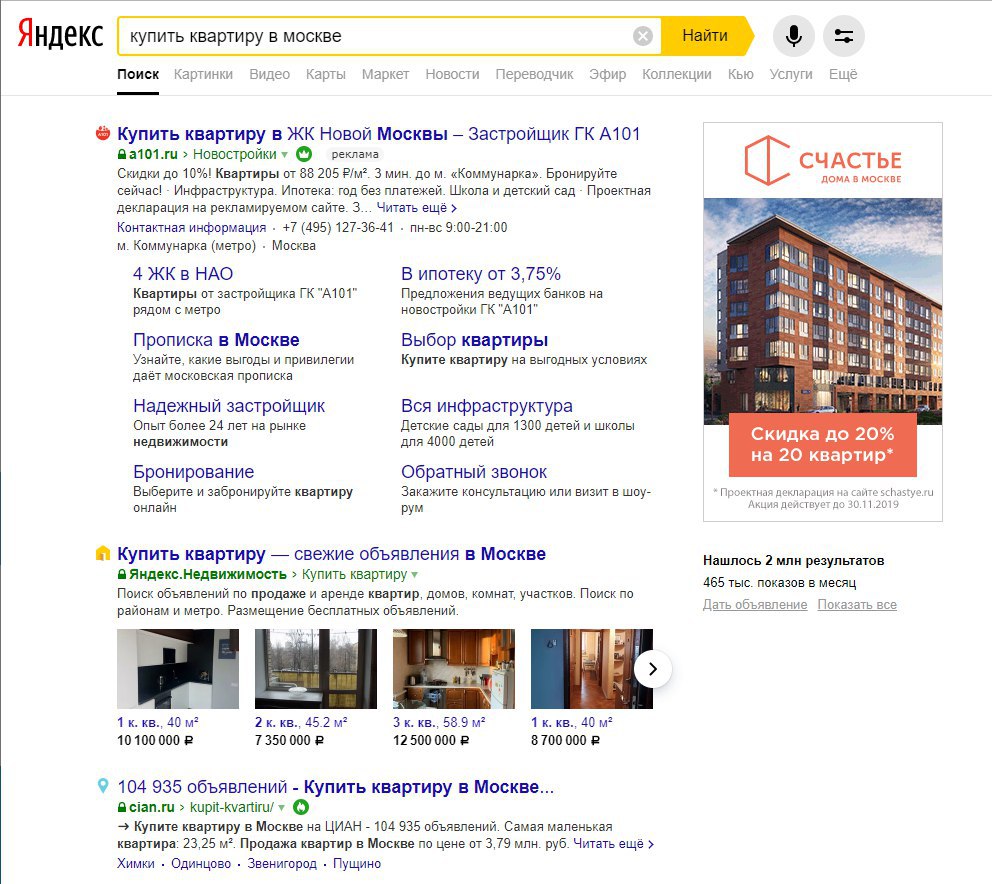Expand dropdown arrow after Купить квартиру breadcrumb
Viewport: 992px width, 884px height.
click(x=414, y=575)
